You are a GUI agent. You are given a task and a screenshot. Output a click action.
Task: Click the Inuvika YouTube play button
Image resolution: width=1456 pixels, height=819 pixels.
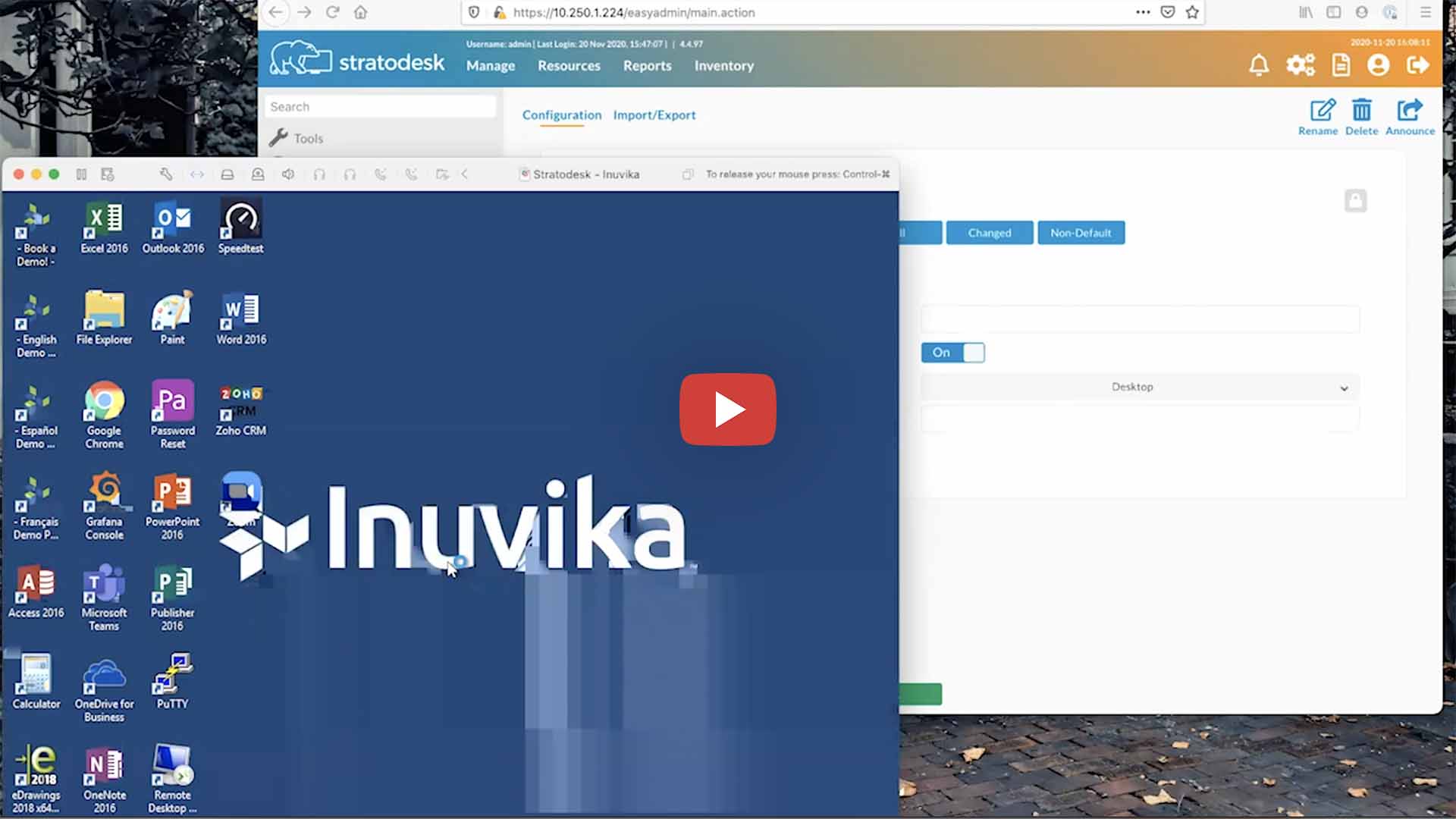(728, 409)
